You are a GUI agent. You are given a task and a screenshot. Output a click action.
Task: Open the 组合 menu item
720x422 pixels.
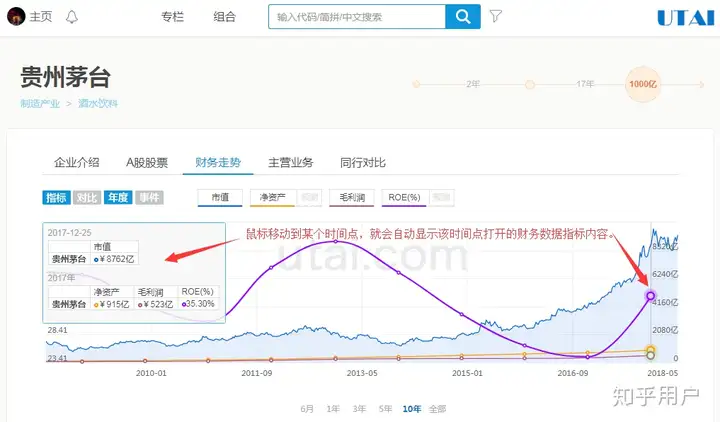pos(225,17)
